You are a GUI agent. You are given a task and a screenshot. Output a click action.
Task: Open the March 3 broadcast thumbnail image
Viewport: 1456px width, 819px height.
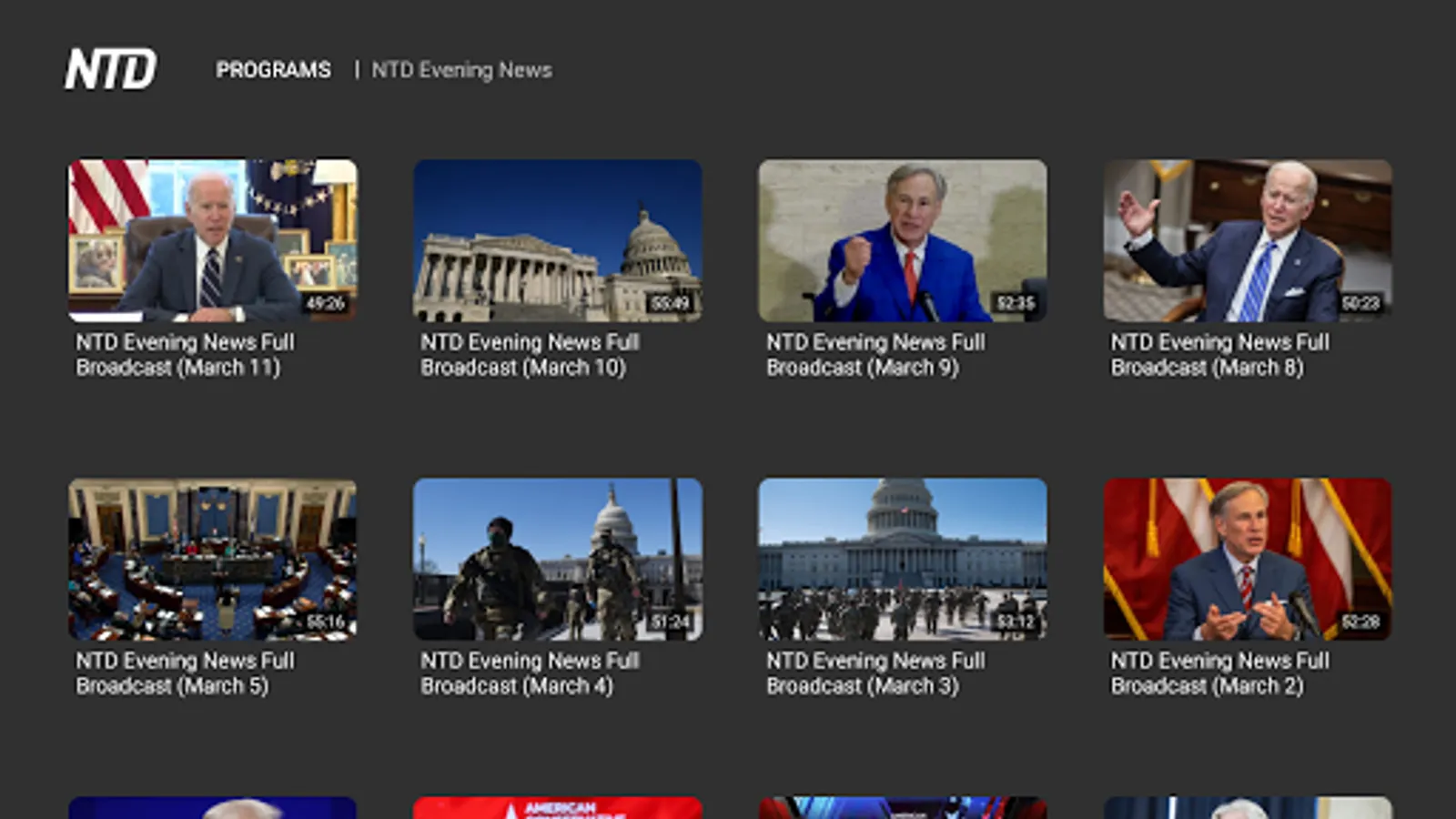coord(903,559)
